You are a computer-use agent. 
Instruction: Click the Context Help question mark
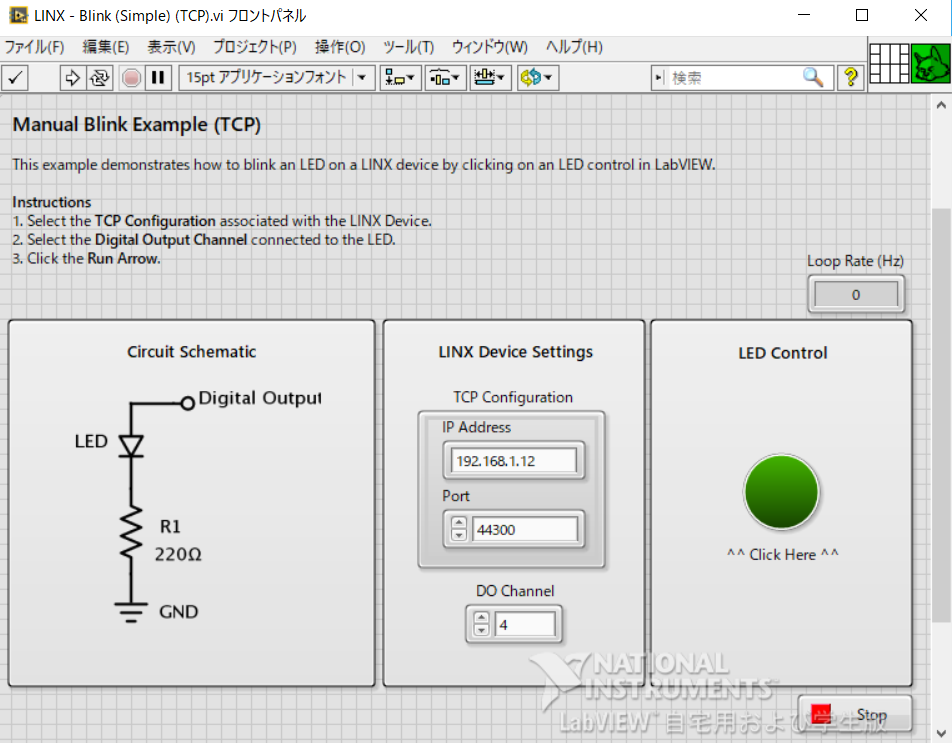tap(851, 77)
